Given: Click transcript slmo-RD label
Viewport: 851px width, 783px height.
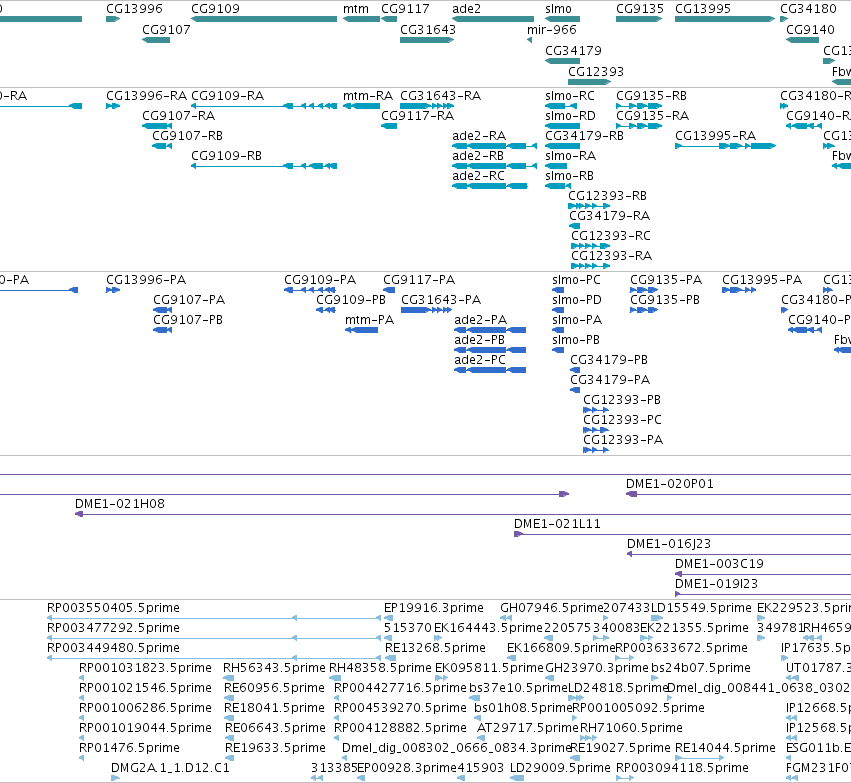Looking at the screenshot, I should pos(570,116).
